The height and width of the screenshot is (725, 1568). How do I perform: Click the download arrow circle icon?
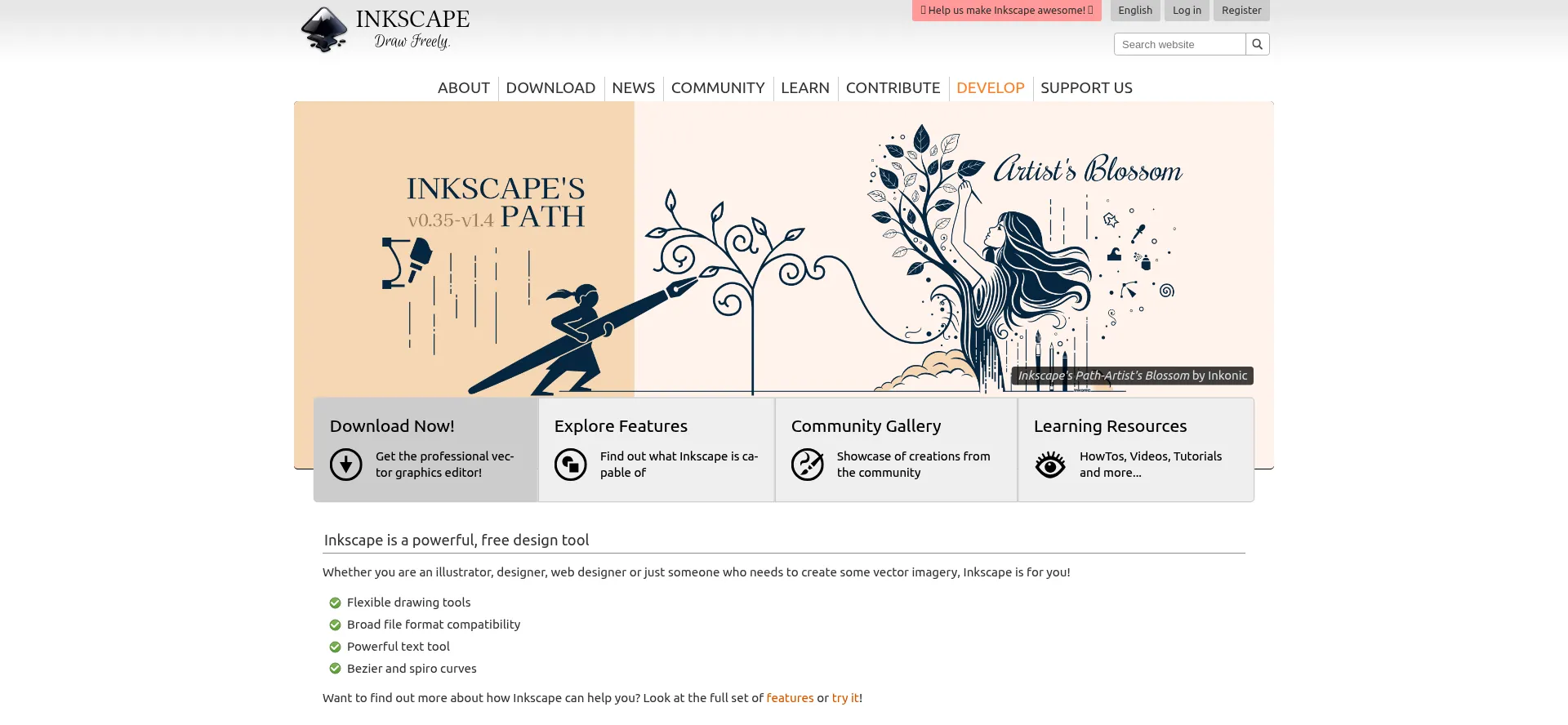(346, 465)
